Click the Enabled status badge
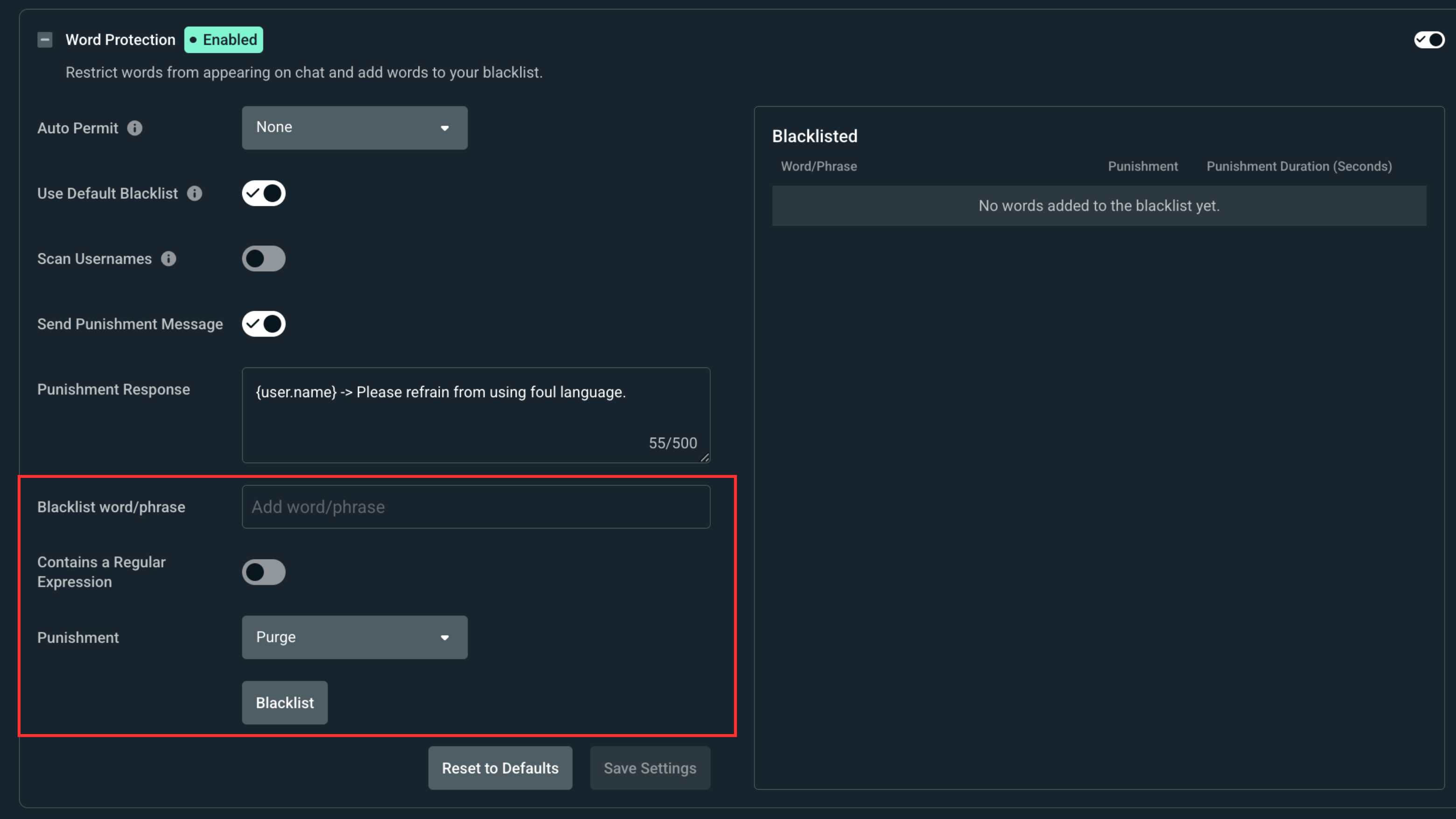This screenshot has width=1456, height=819. pos(224,40)
